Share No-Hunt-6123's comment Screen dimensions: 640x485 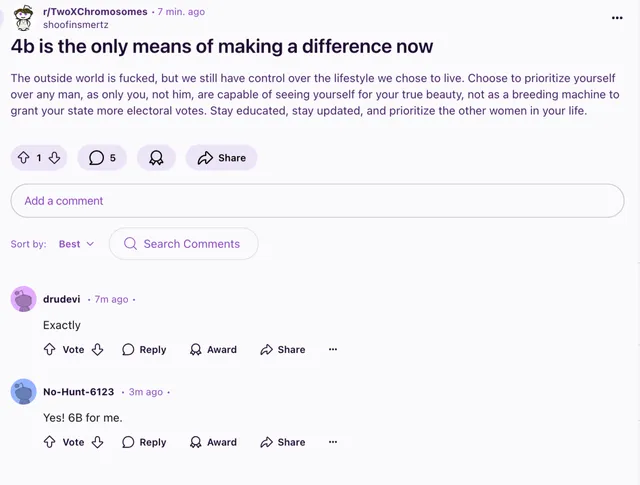click(x=282, y=442)
